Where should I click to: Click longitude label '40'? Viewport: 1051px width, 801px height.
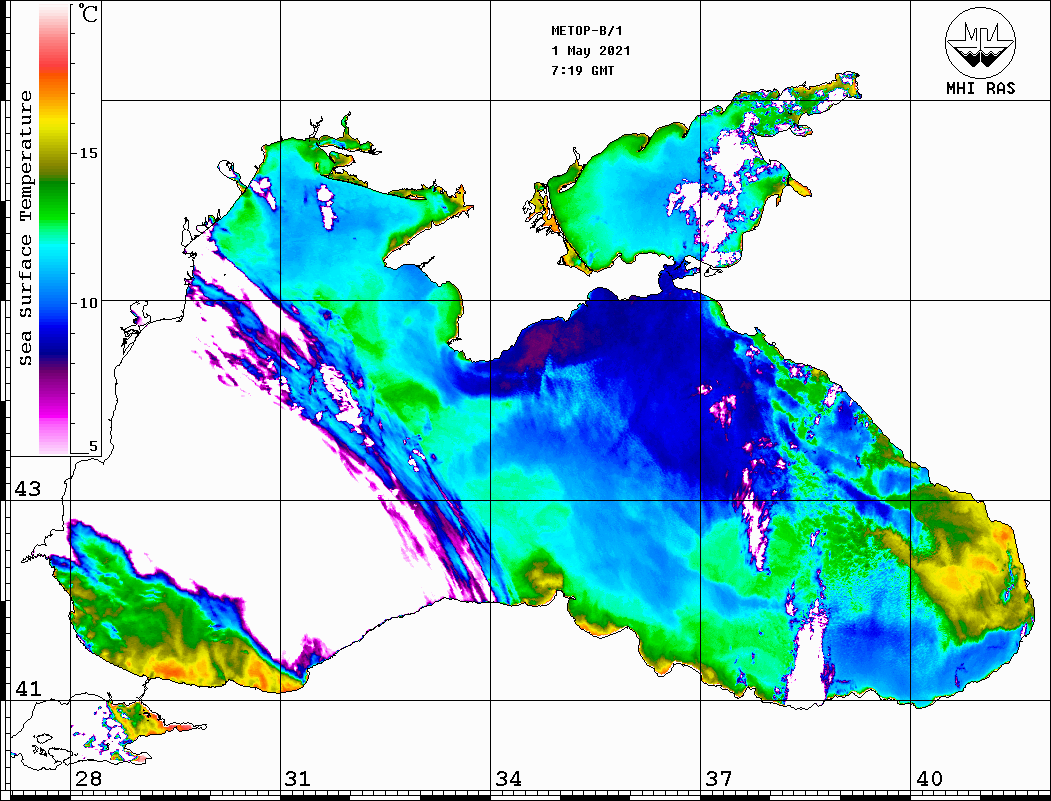[x=929, y=778]
